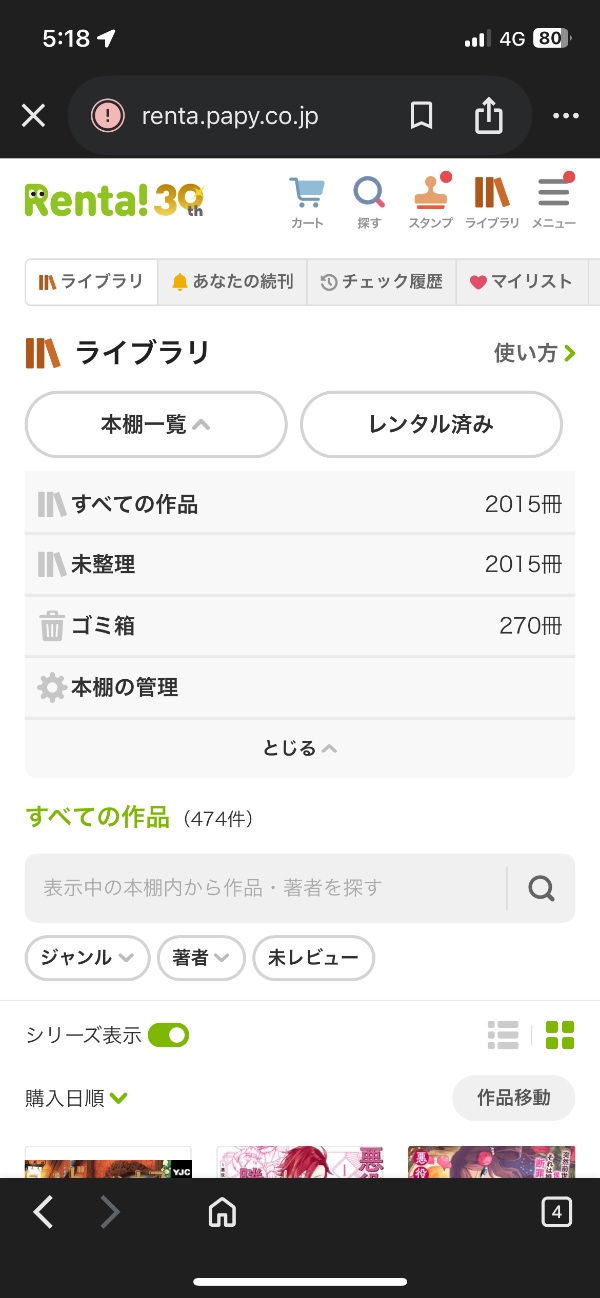Switch to the マイリスト tab

(520, 282)
